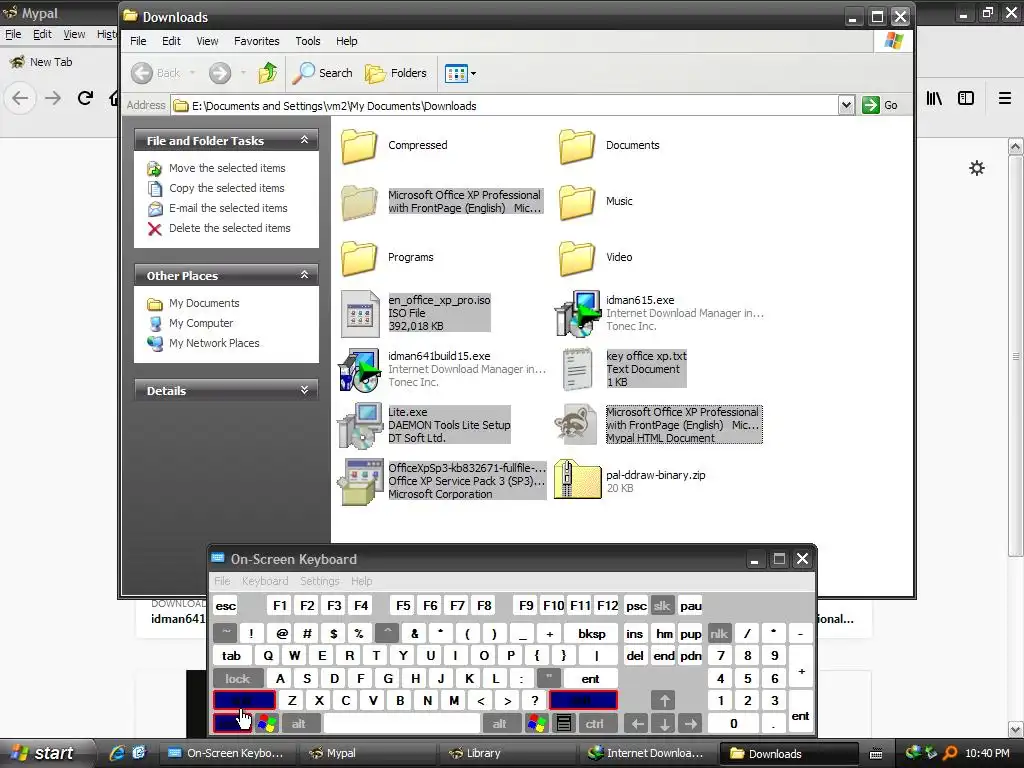This screenshot has width=1024, height=768.
Task: Expand the Details panel
Action: tap(304, 390)
